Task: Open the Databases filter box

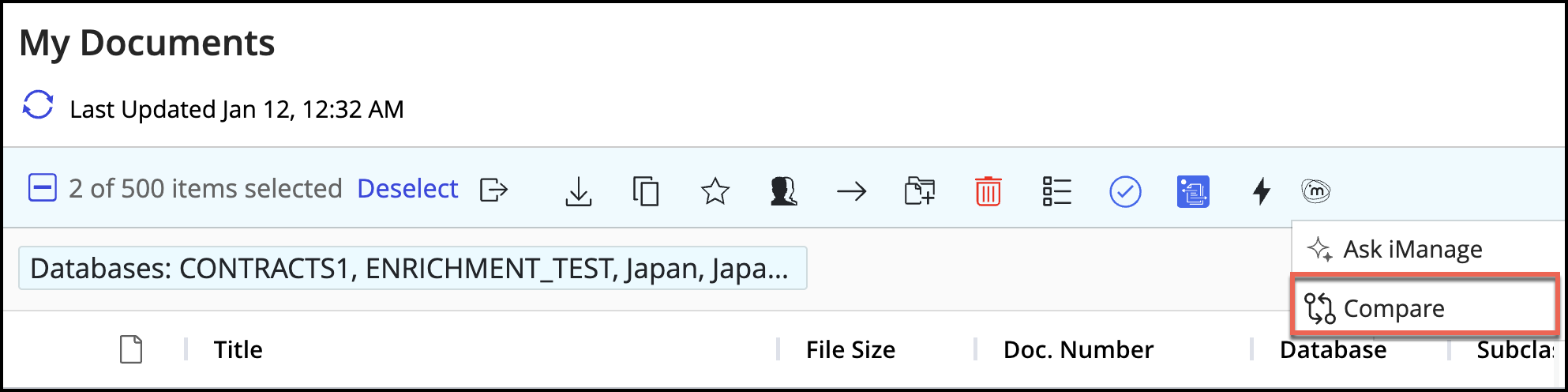Action: point(412,269)
